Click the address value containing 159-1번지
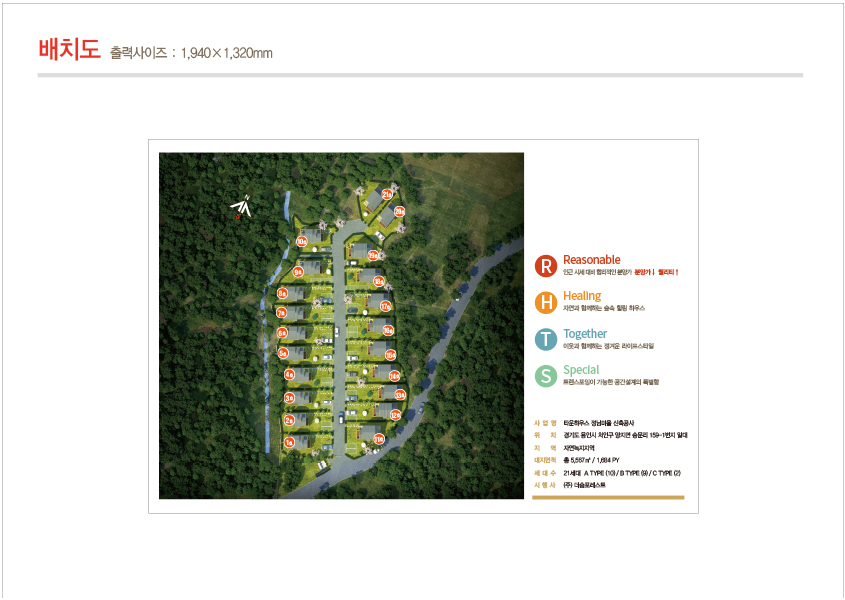 [625, 435]
